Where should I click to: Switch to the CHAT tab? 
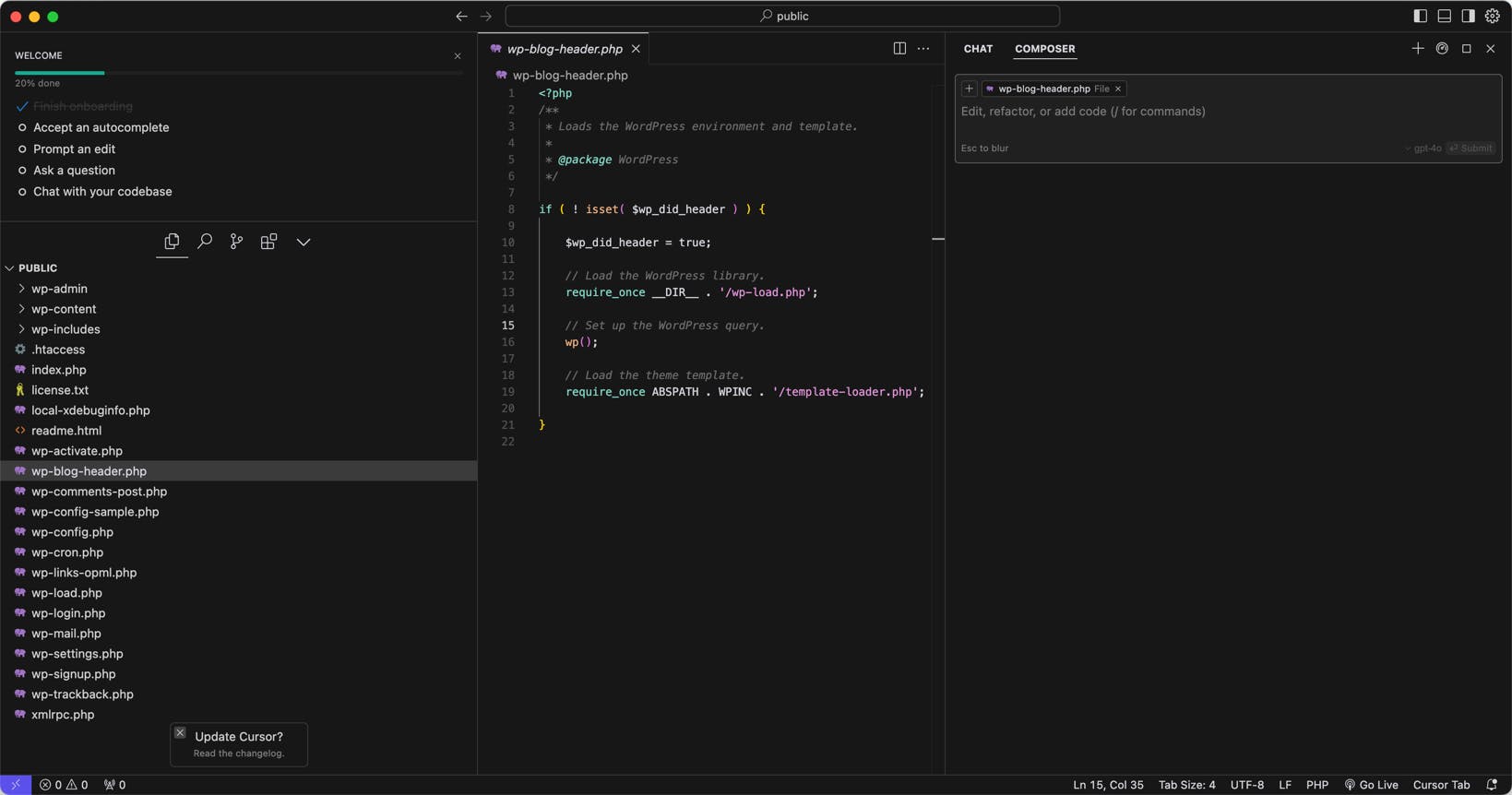[978, 49]
